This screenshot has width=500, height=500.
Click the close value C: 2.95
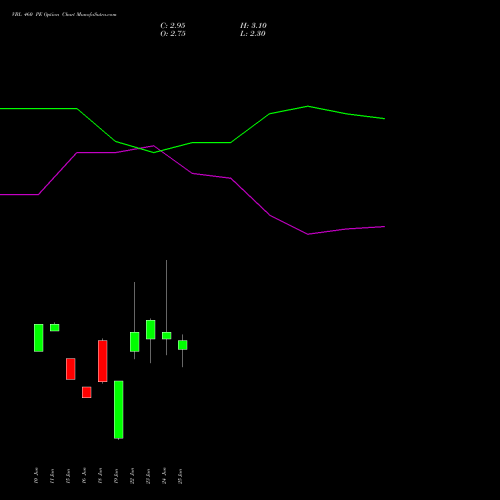[173, 26]
